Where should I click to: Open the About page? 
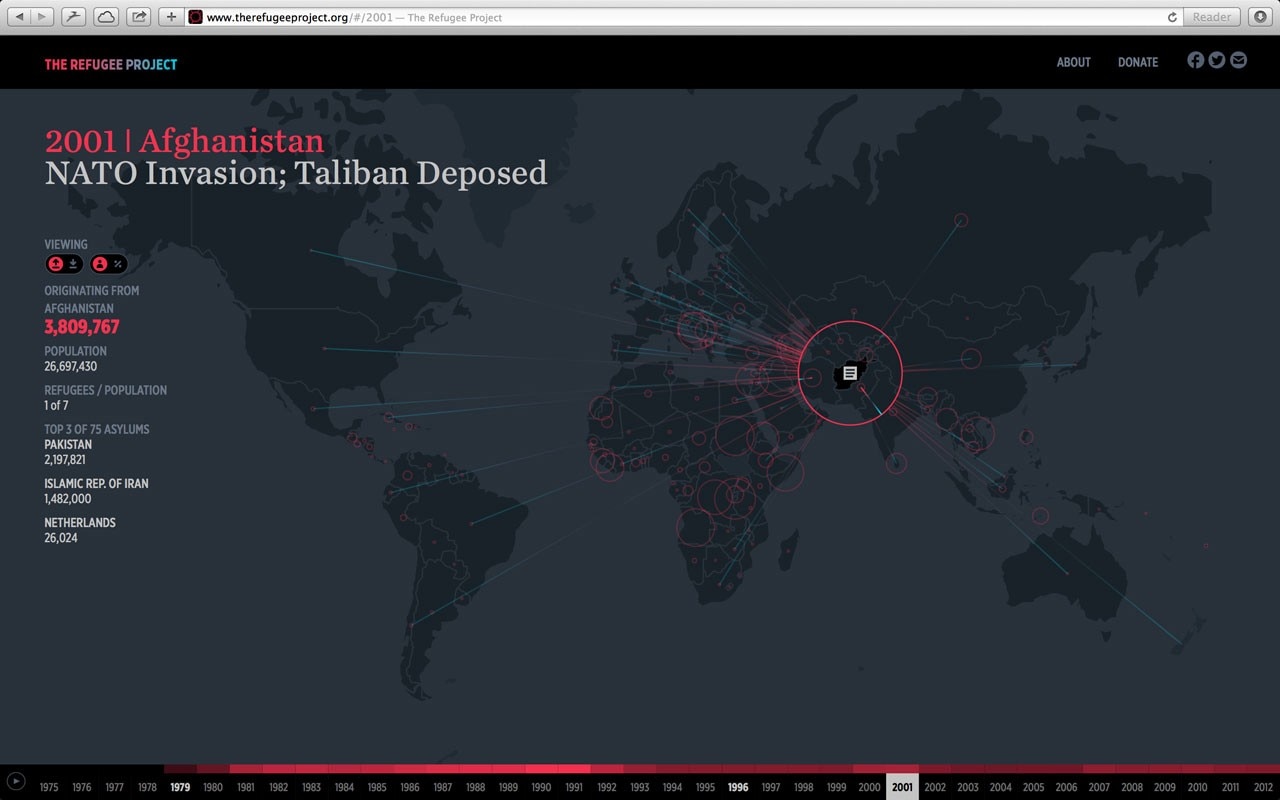point(1073,62)
